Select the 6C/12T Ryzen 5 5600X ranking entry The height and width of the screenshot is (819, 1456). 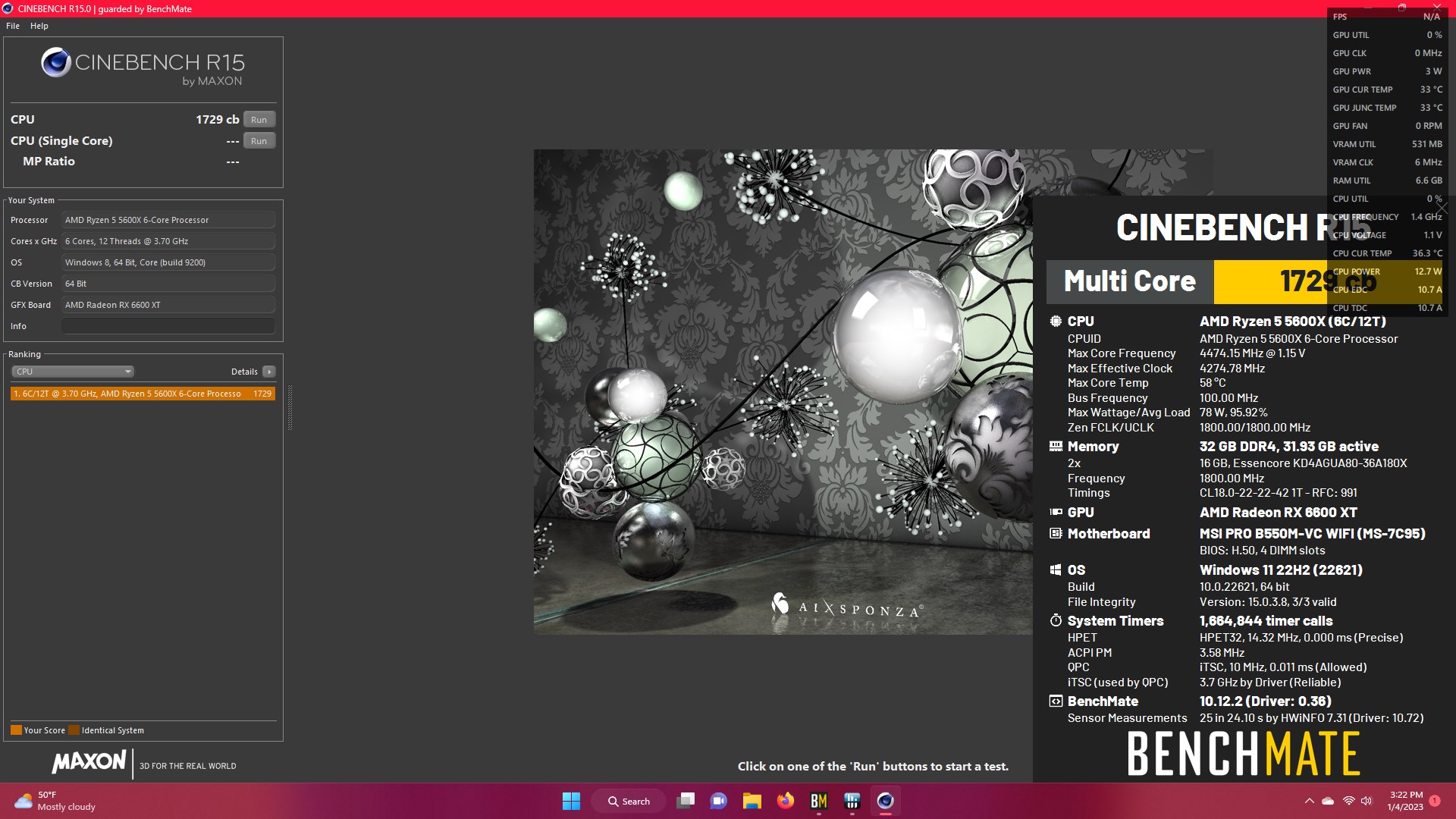click(x=143, y=394)
